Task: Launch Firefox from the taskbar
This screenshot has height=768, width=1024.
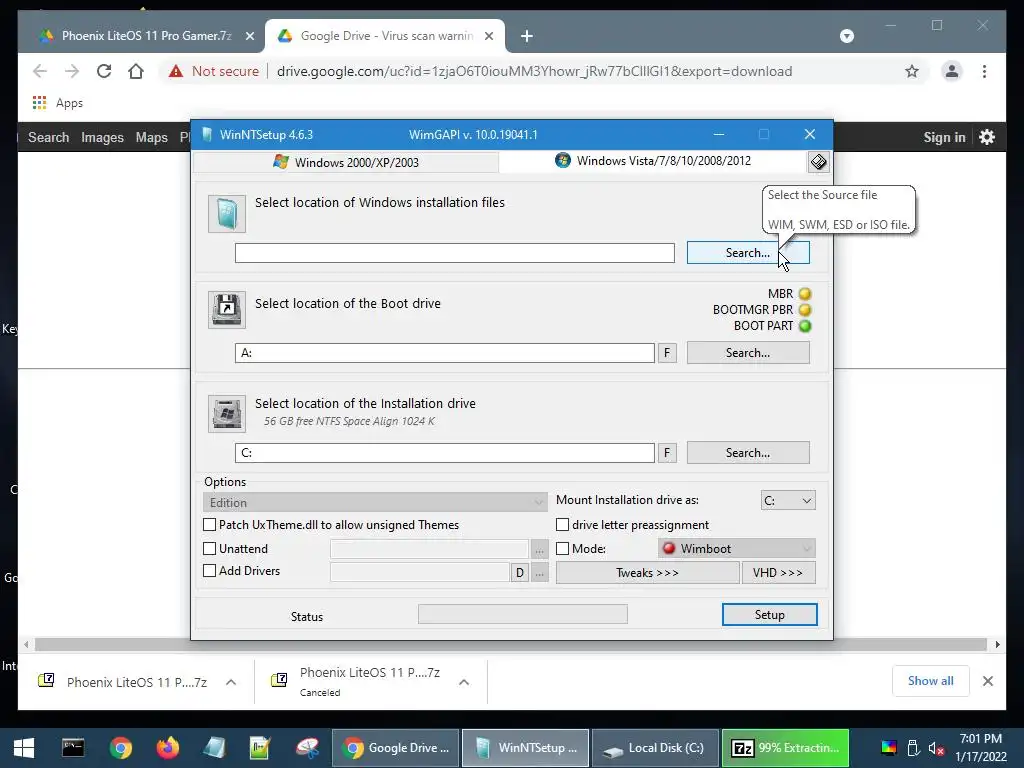Action: (168, 748)
